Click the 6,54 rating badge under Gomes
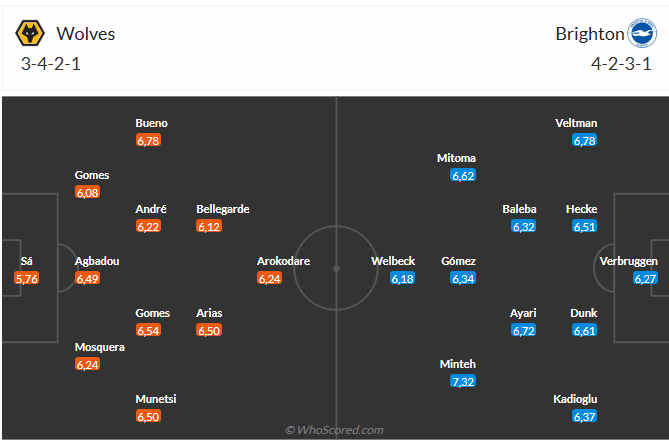 pos(148,330)
